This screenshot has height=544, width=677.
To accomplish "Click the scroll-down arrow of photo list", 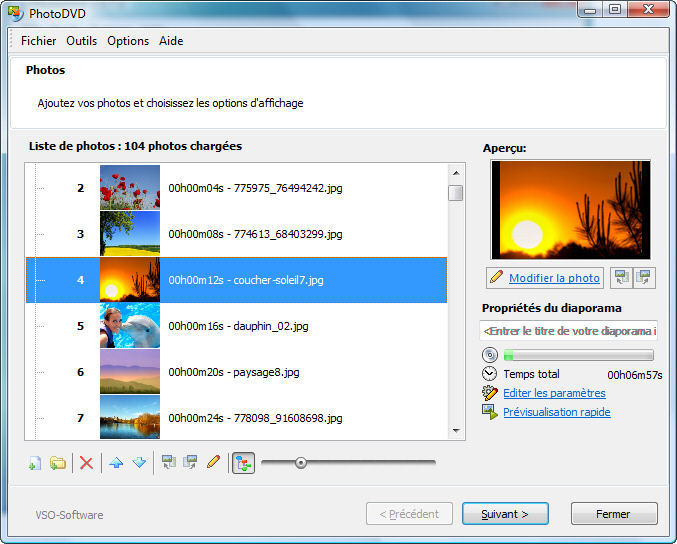I will click(456, 431).
